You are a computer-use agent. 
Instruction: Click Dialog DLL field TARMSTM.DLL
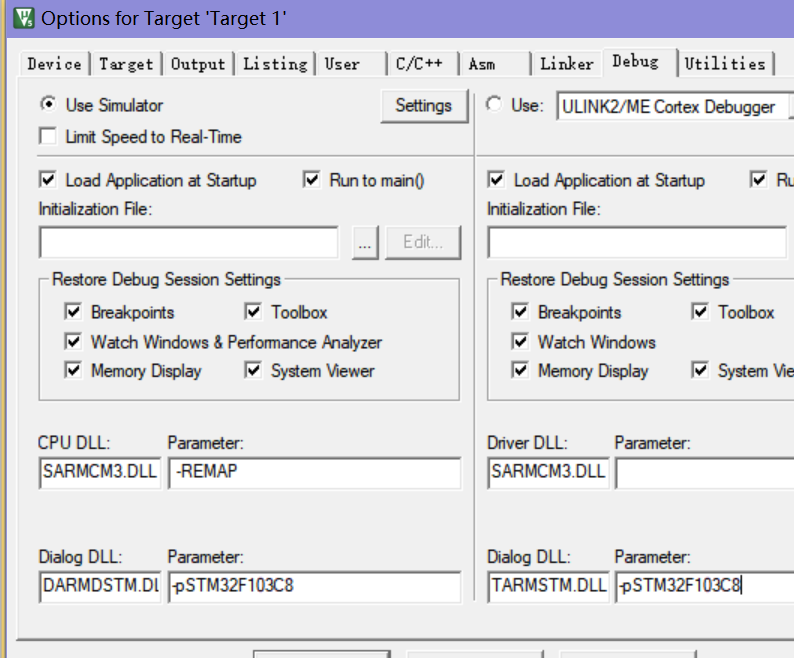(x=548, y=586)
